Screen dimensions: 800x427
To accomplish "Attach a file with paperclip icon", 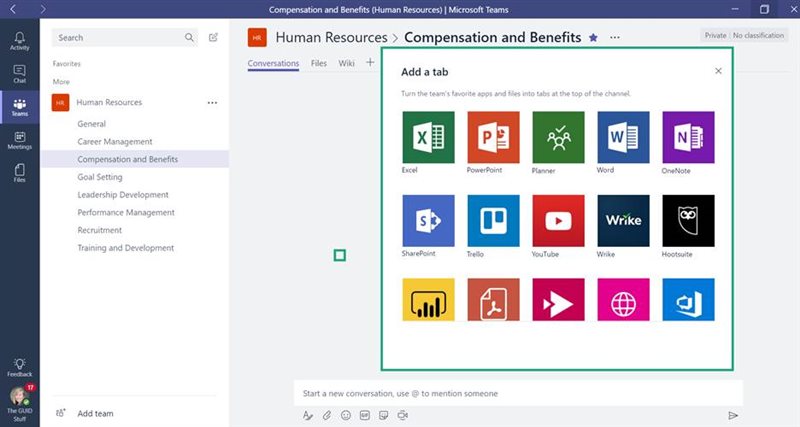I will pos(327,415).
